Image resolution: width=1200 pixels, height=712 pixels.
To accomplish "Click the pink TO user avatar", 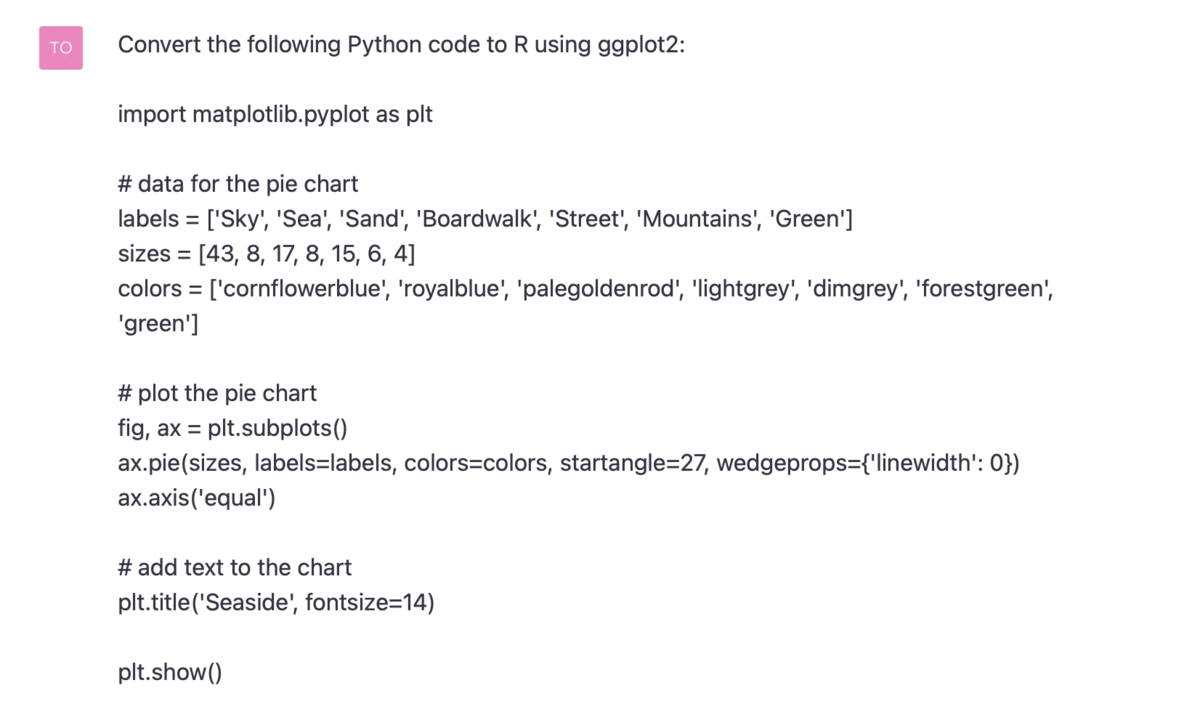I will tap(61, 47).
